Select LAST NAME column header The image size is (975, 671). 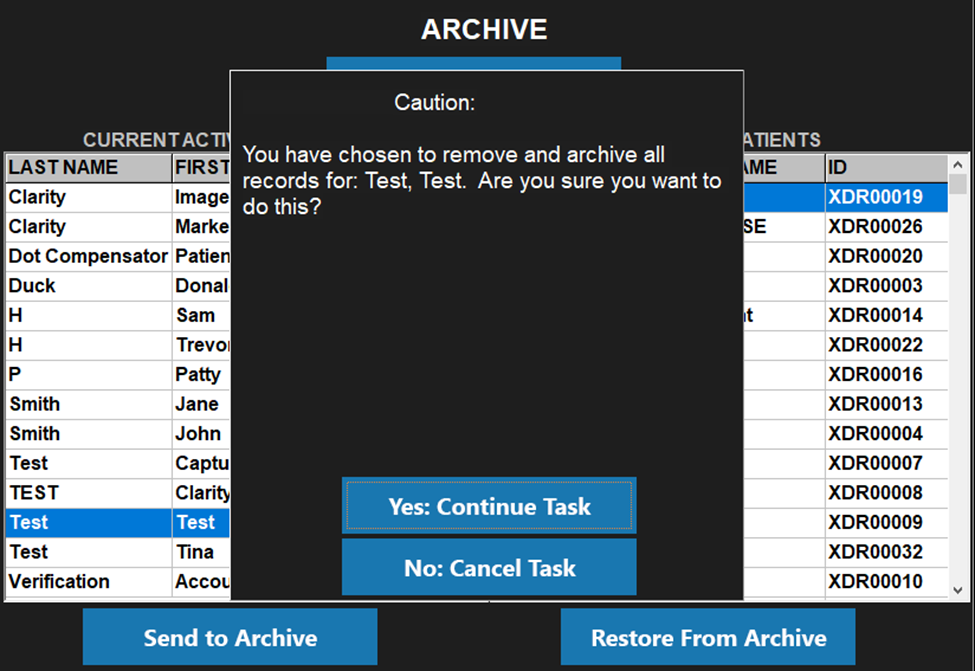88,167
